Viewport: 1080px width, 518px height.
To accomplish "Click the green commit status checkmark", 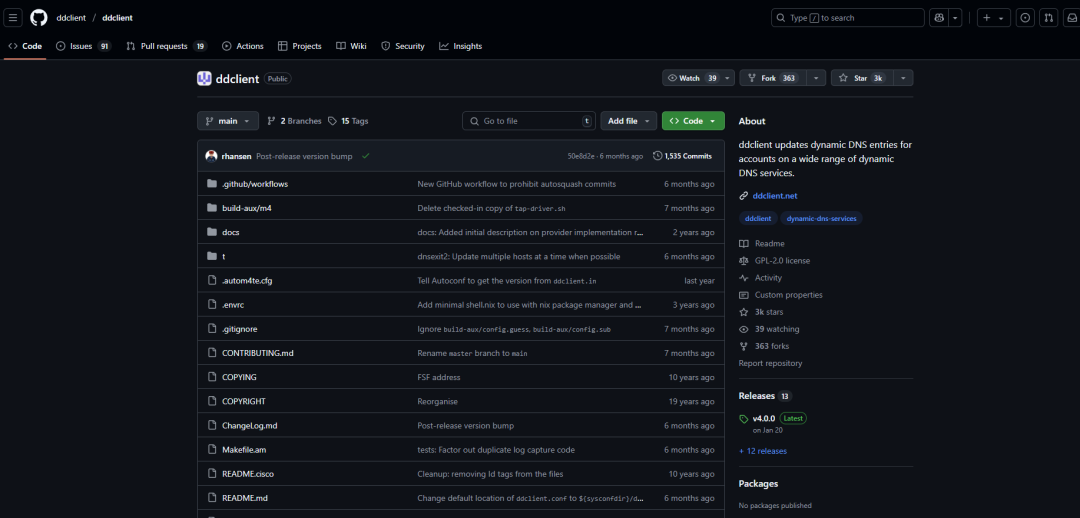I will (x=365, y=156).
